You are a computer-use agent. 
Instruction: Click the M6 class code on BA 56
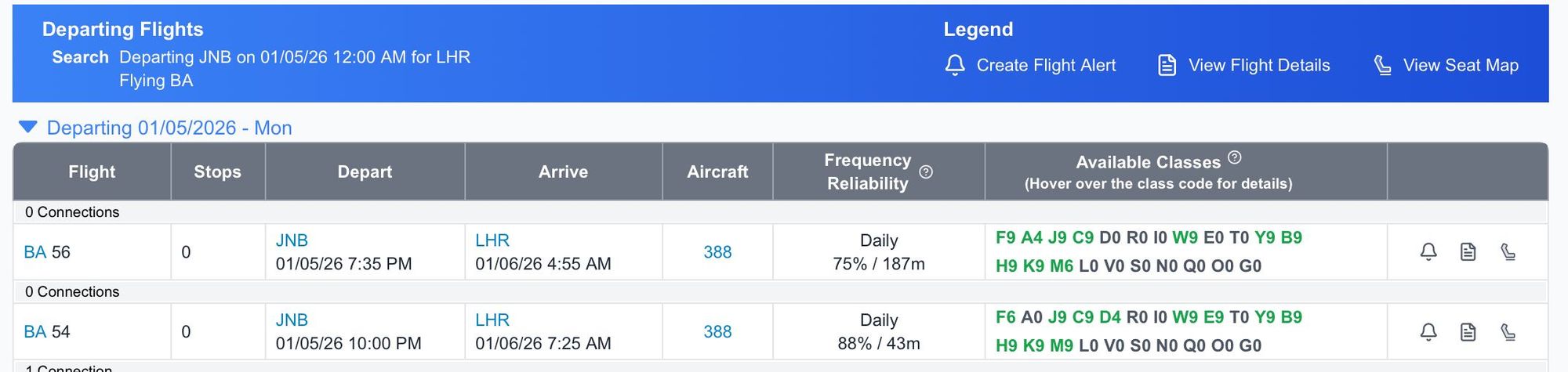pyautogui.click(x=1061, y=266)
